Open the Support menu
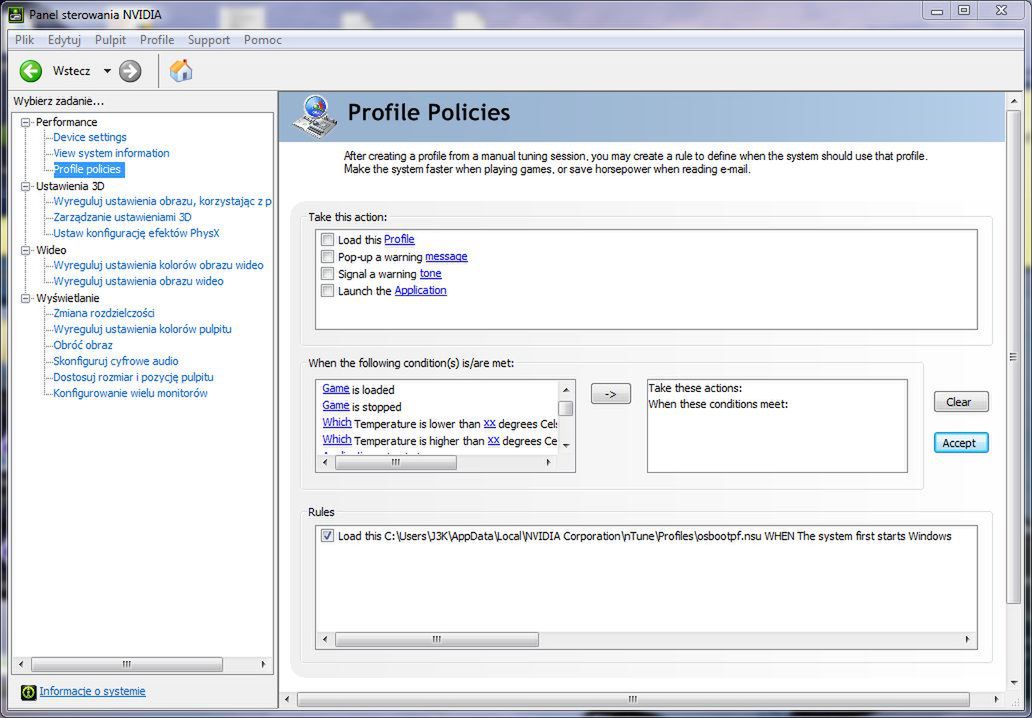Image resolution: width=1032 pixels, height=718 pixels. coord(209,39)
